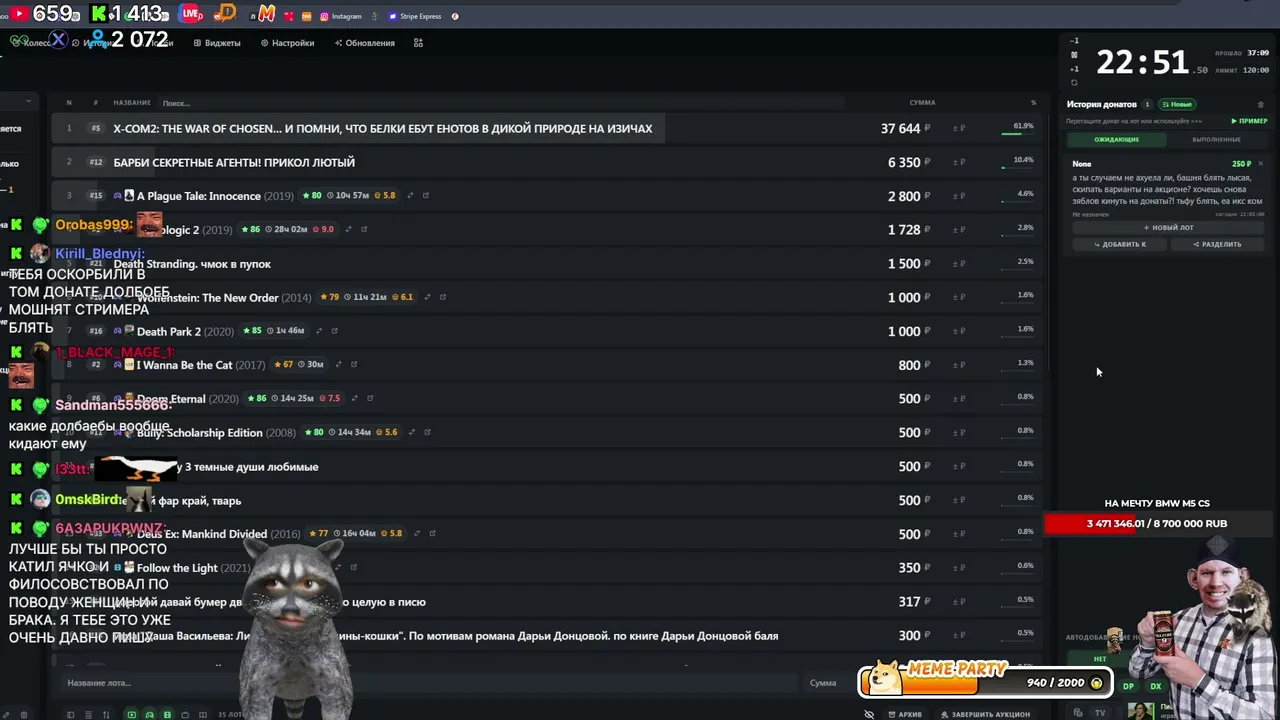Sort lots by Сумма column header
The width and height of the screenshot is (1280, 720).
922,102
